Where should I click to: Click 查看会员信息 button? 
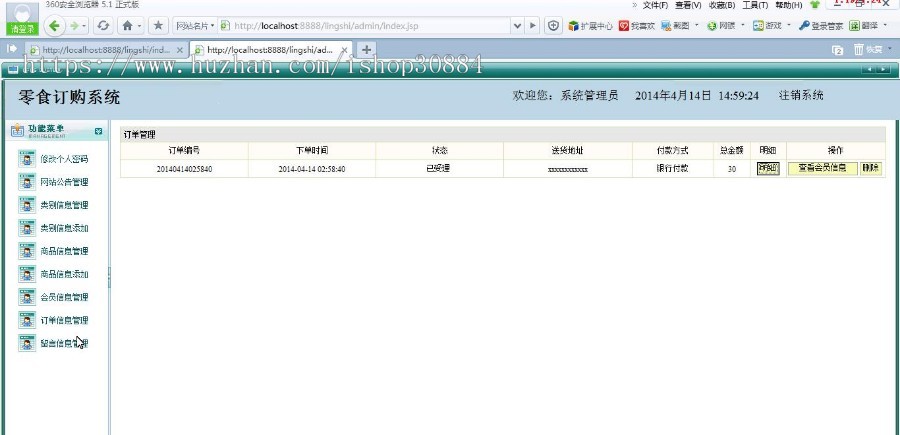[823, 169]
